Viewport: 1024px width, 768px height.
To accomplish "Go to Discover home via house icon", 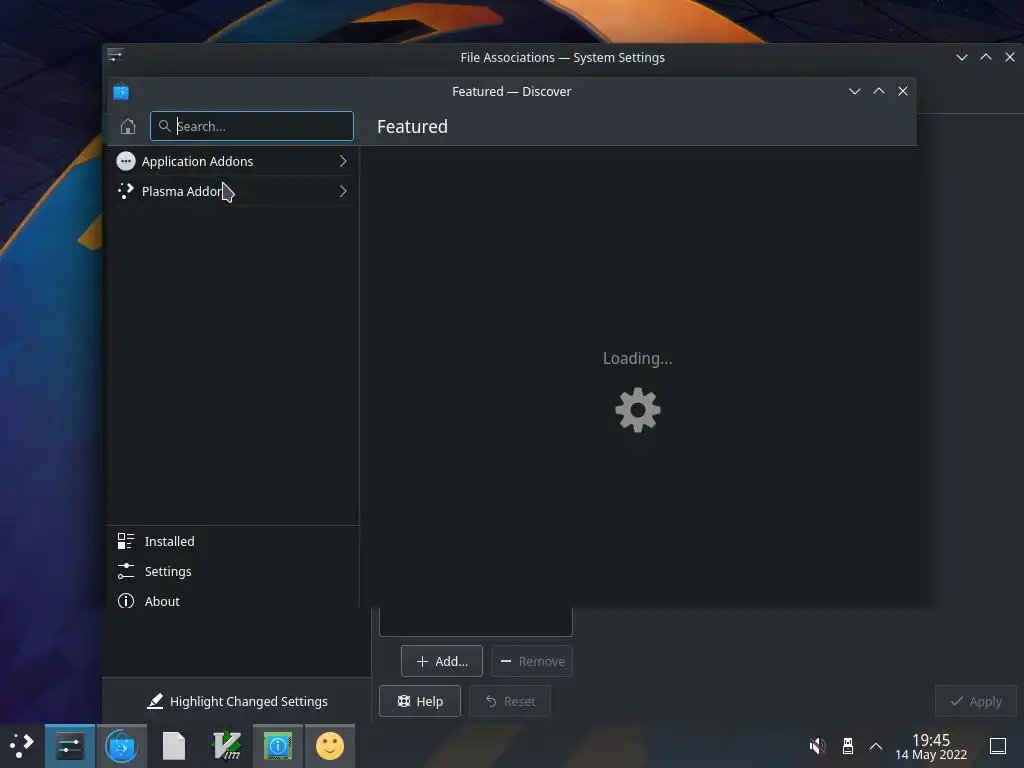I will (128, 126).
